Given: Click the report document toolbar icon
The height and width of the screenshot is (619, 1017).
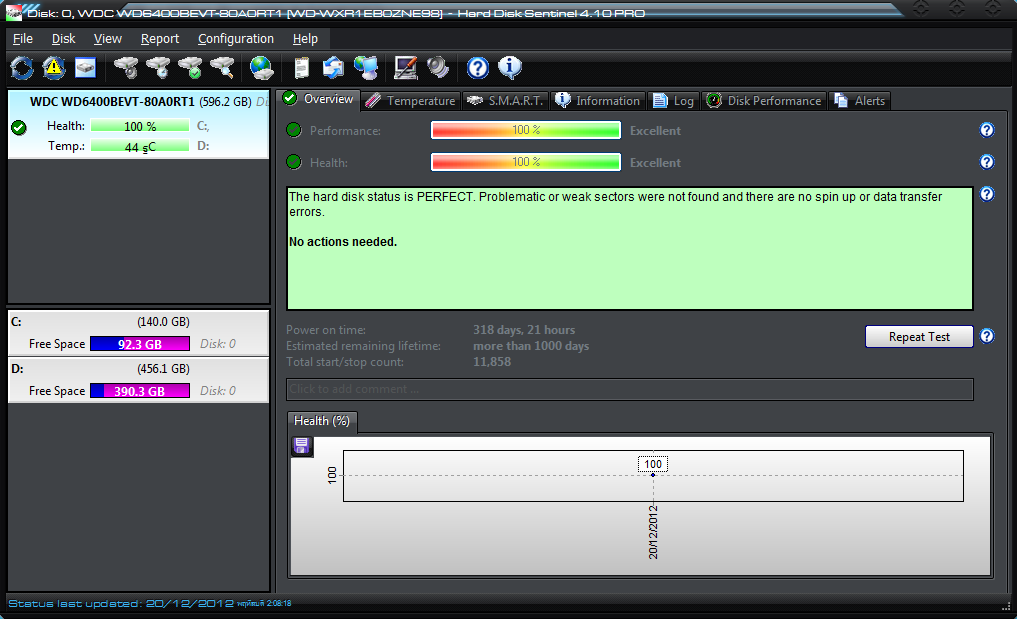Looking at the screenshot, I should pyautogui.click(x=302, y=67).
